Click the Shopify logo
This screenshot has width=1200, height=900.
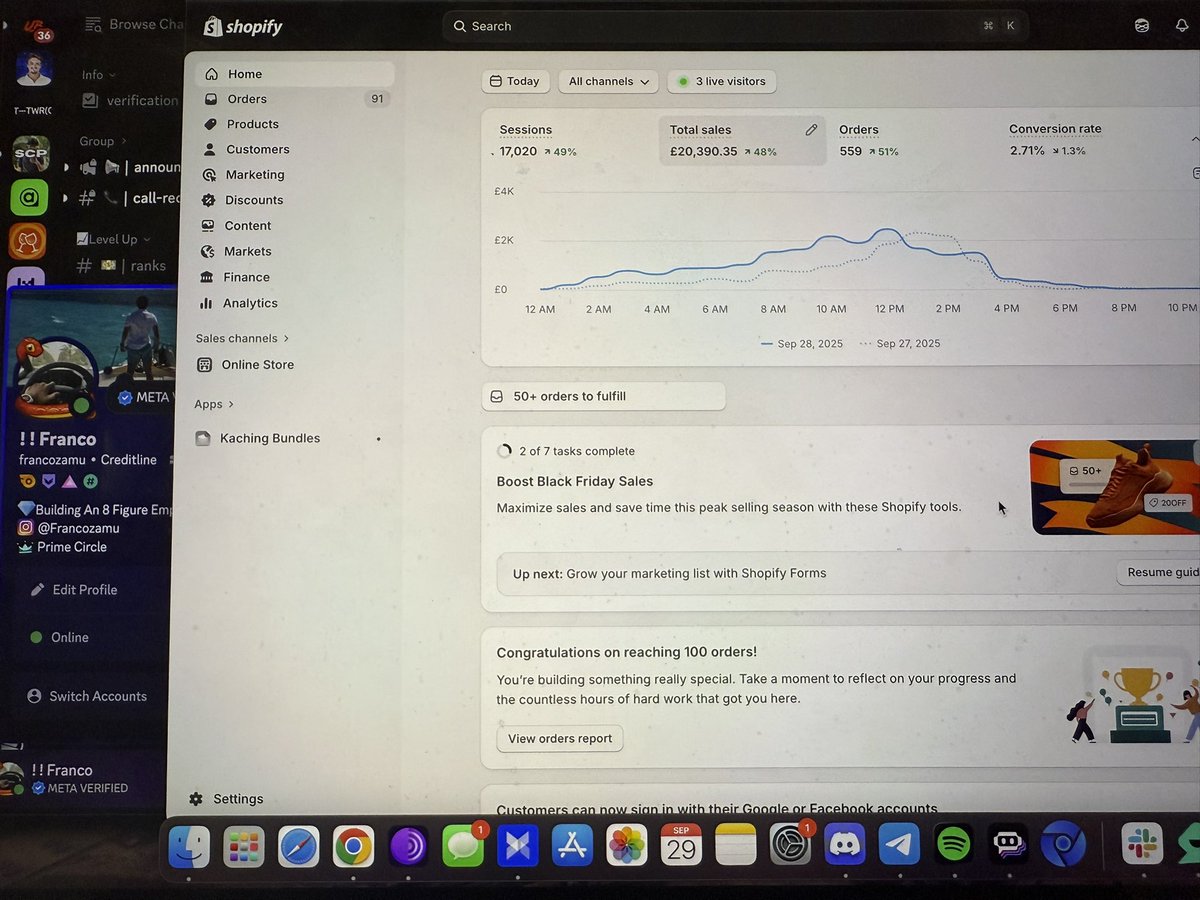243,27
